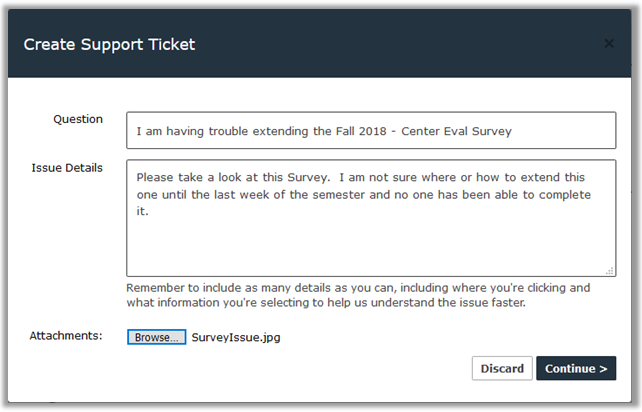This screenshot has height=412, width=642.
Task: Click the Issue Details label
Action: click(x=67, y=167)
